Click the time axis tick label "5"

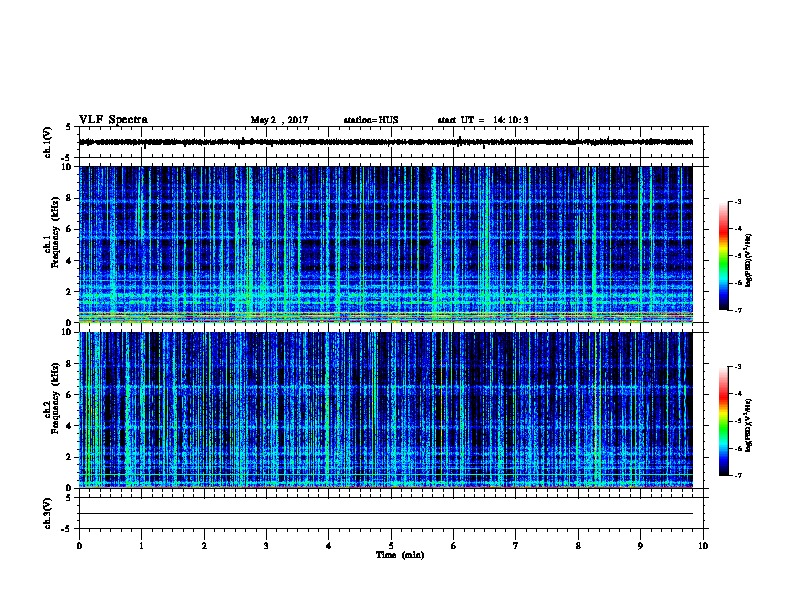click(391, 546)
